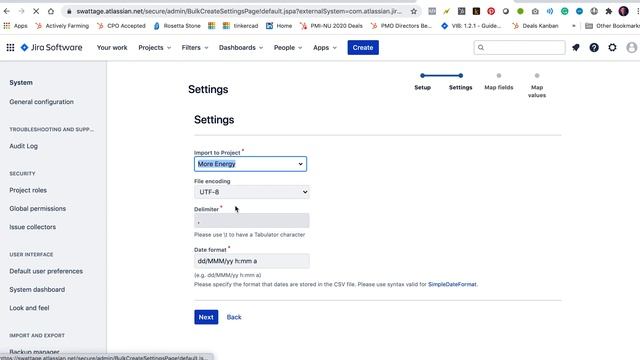Open the Deals Kanban bookmark

click(x=535, y=26)
